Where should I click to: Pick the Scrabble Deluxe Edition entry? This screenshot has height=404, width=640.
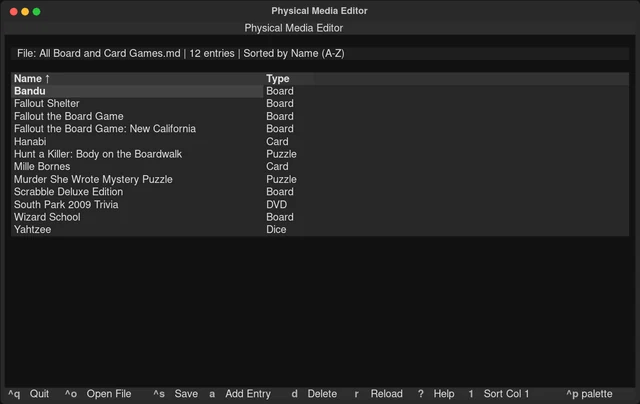click(68, 192)
